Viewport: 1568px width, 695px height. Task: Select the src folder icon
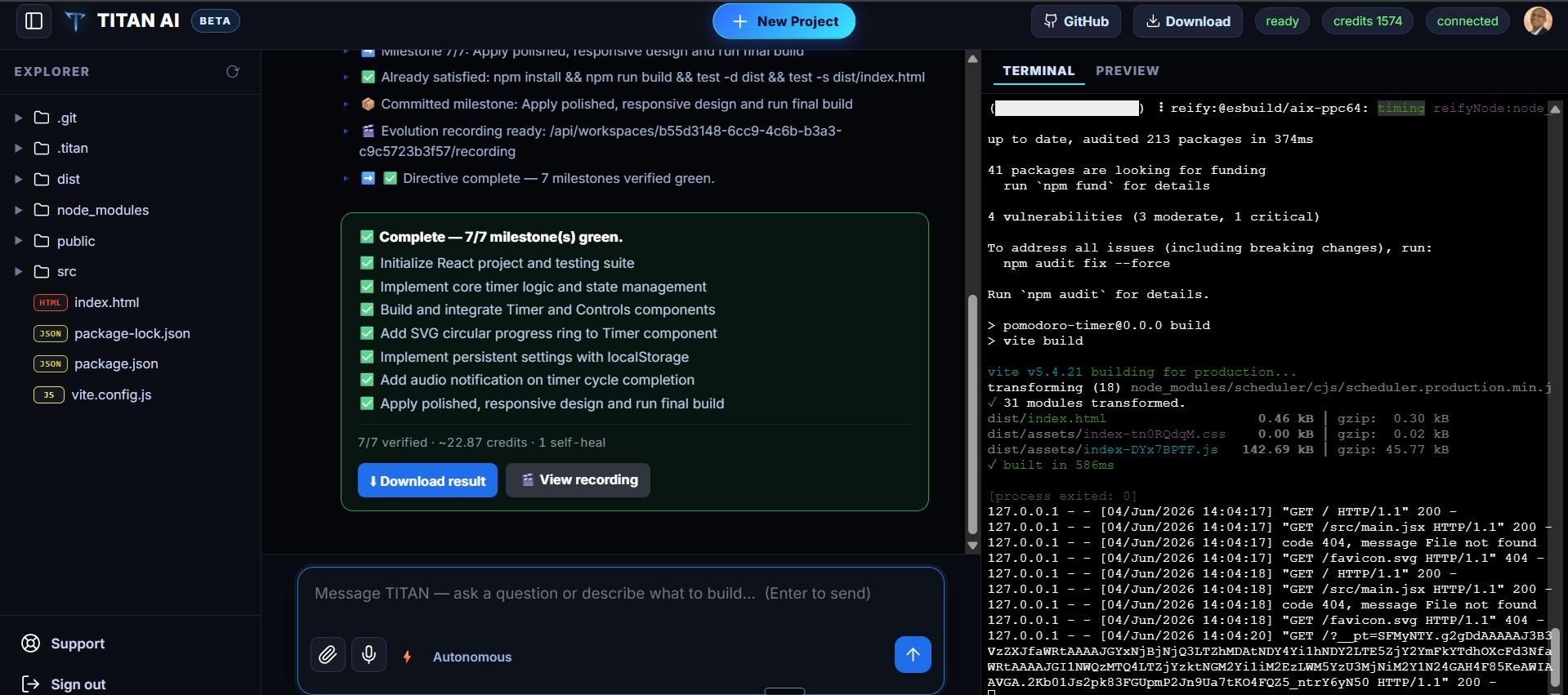pos(42,271)
